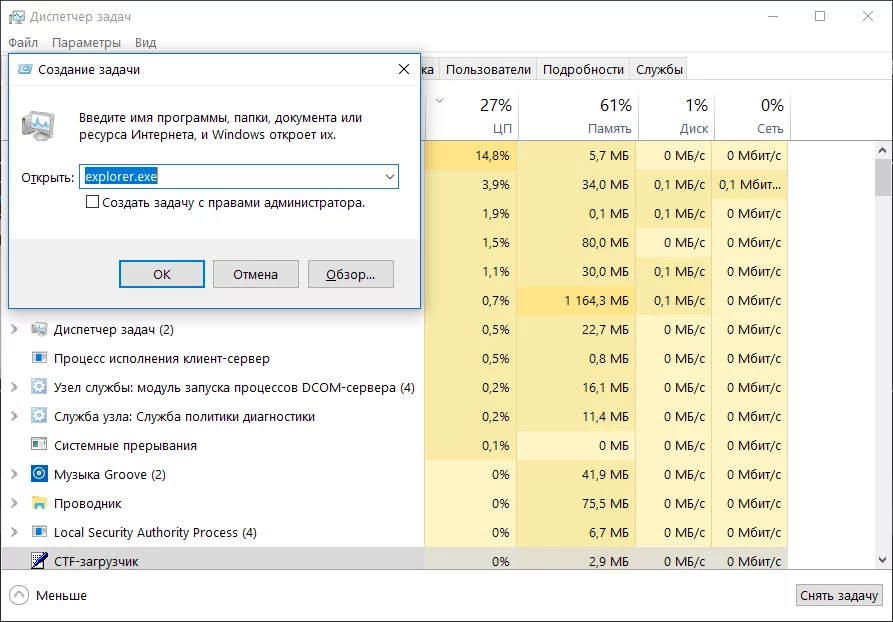The image size is (893, 622).
Task: Click the Проводник folder icon
Action: coord(39,504)
